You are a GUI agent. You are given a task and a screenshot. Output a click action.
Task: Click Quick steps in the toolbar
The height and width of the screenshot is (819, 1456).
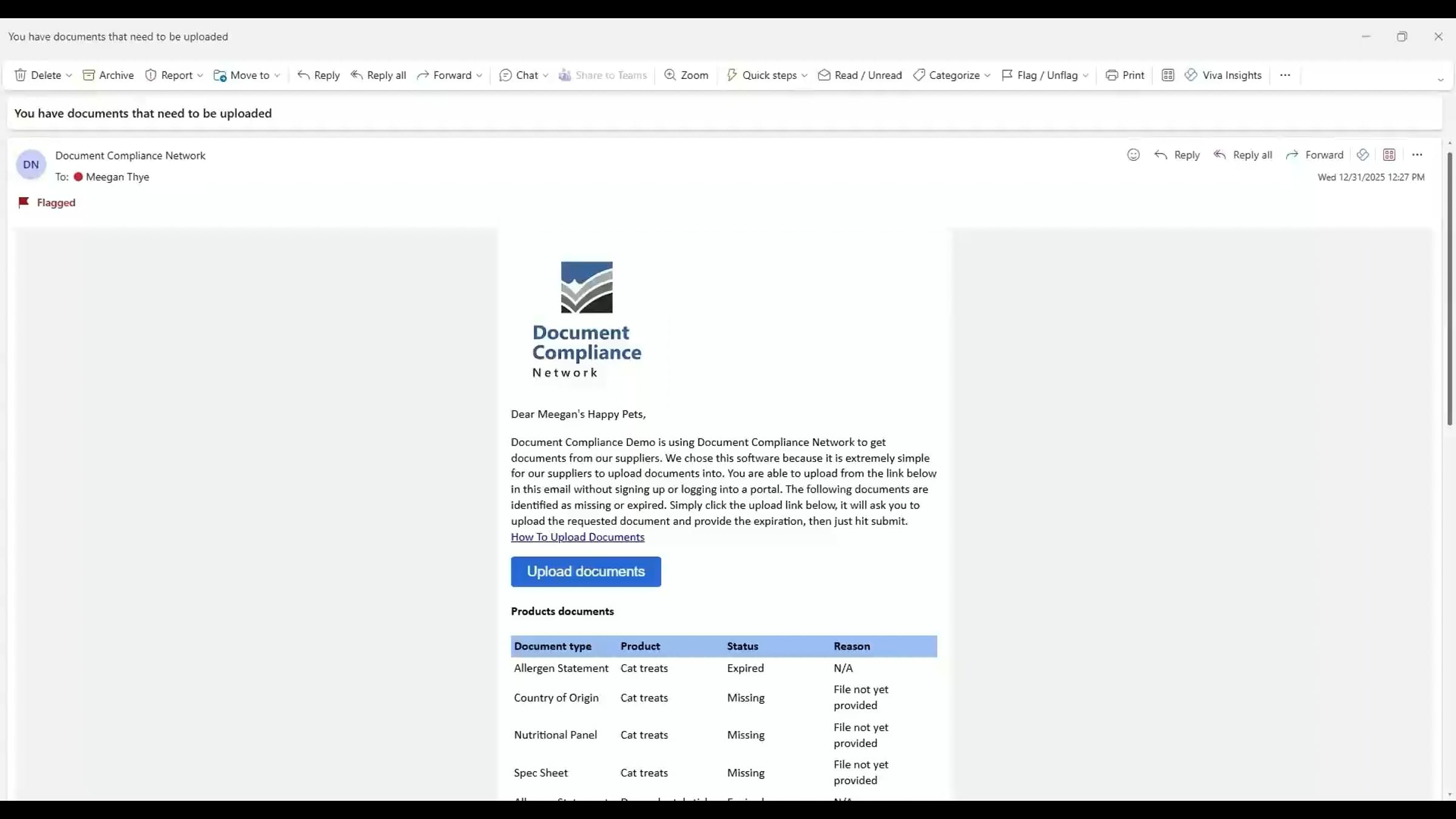pos(762,75)
